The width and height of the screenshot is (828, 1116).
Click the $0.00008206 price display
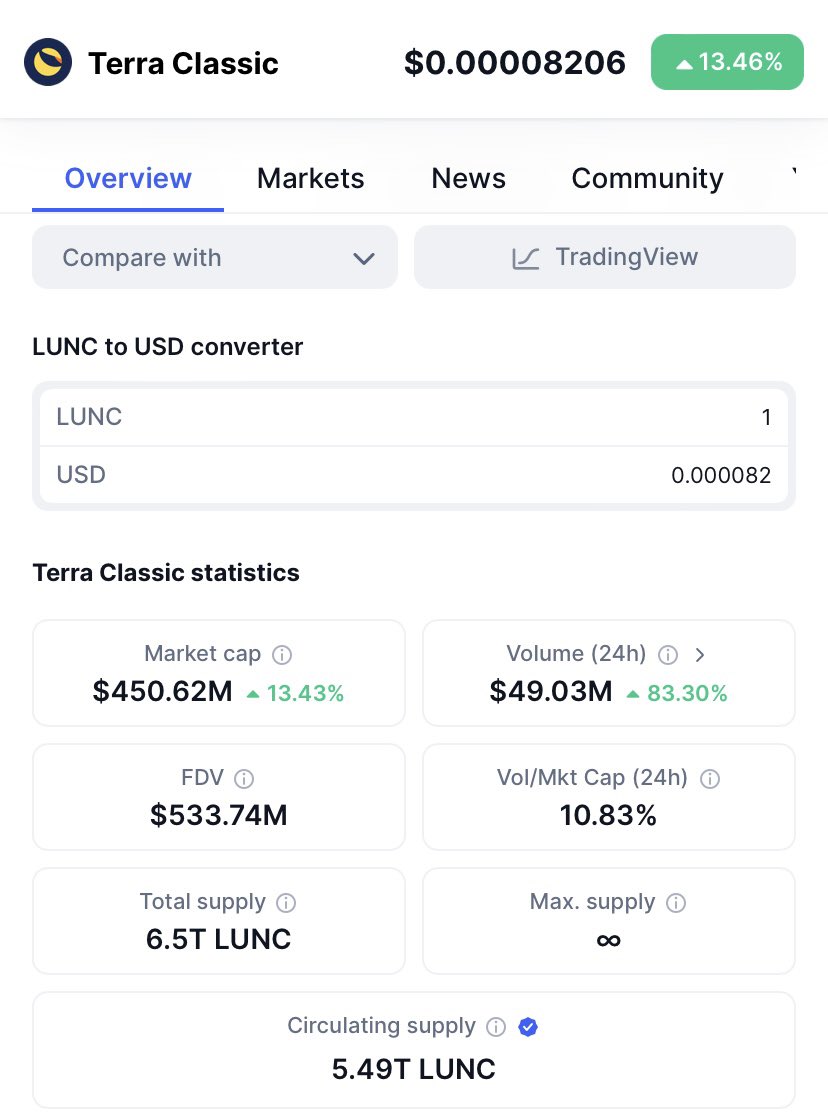[515, 62]
